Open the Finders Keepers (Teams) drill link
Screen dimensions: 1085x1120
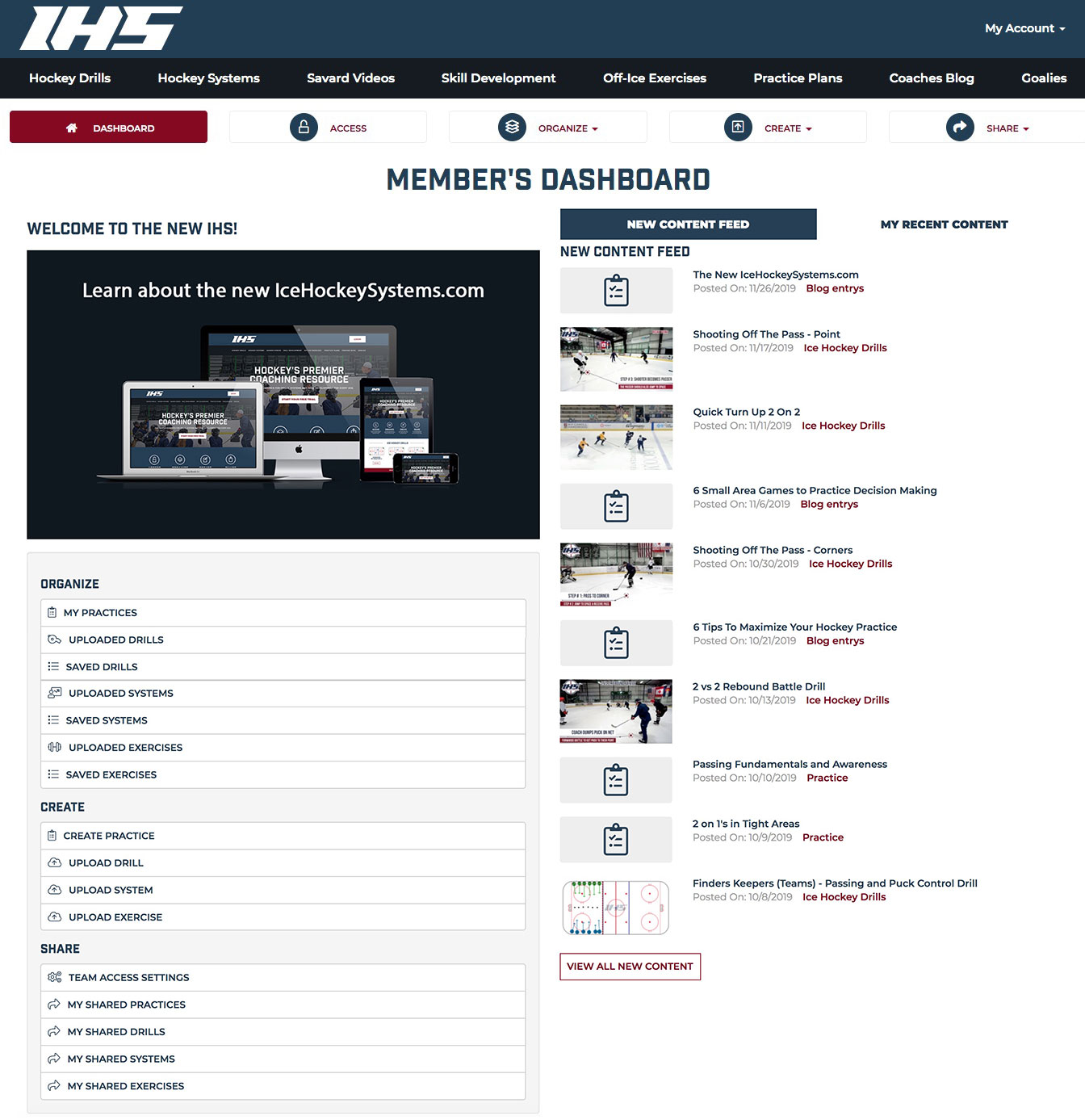(835, 883)
